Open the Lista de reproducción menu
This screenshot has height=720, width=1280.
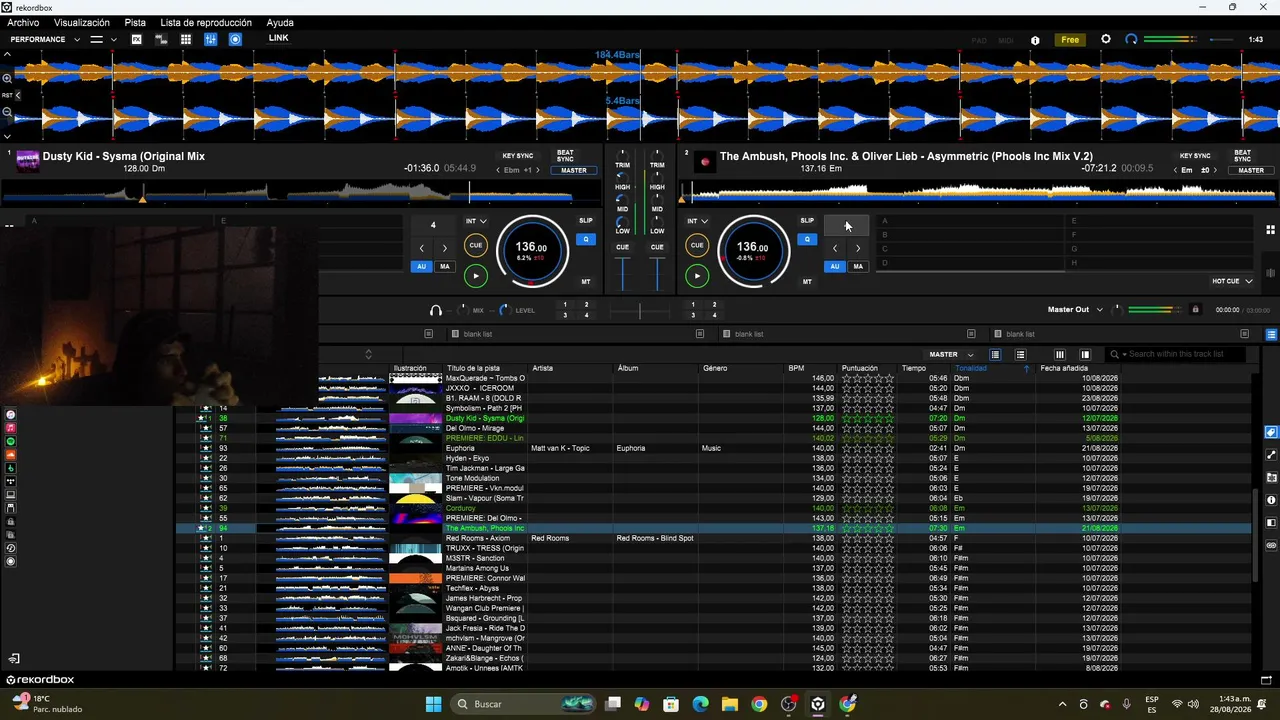206,22
